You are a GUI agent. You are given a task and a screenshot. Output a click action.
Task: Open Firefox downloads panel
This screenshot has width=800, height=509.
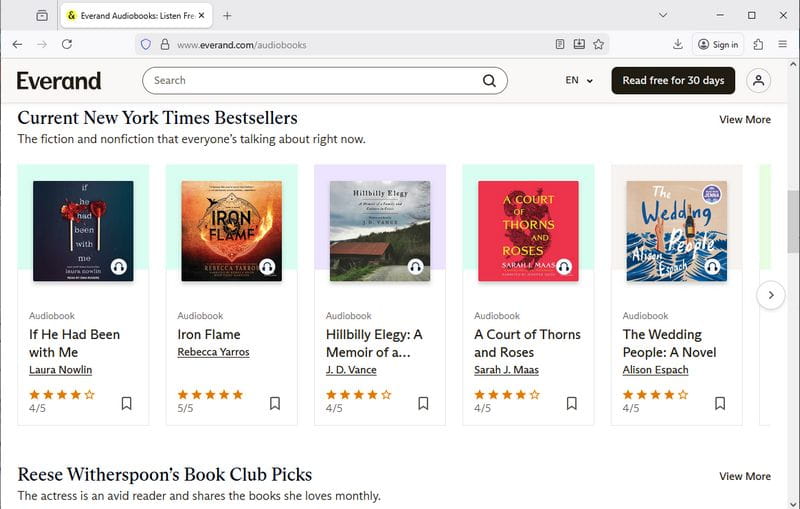coord(678,44)
